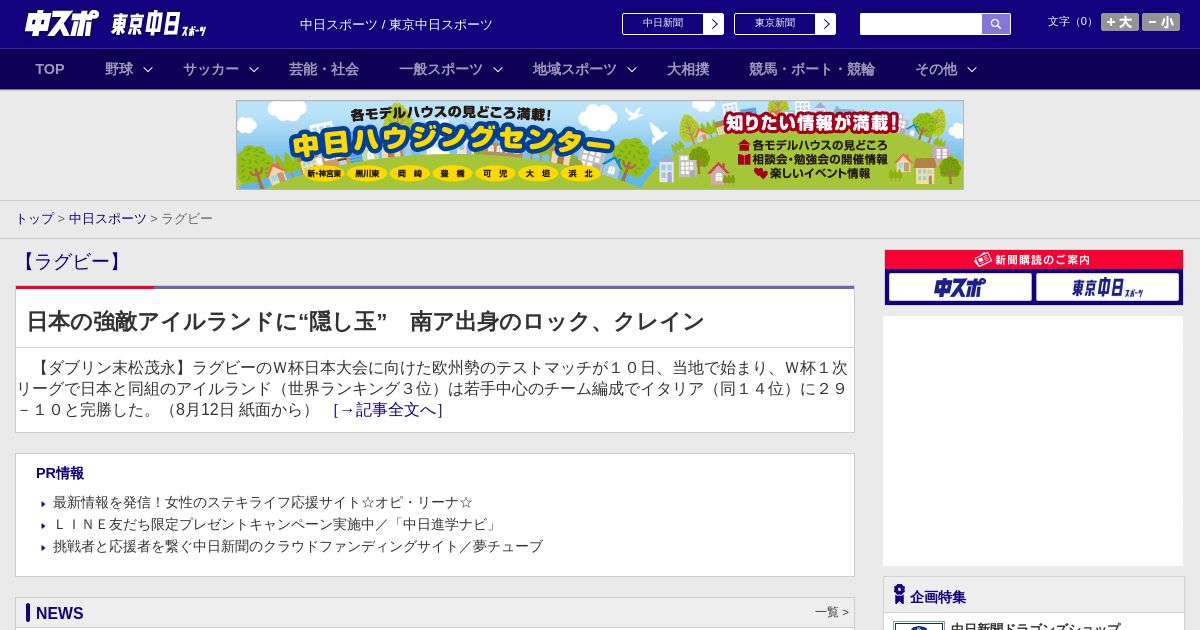Open the その他 menu
The image size is (1200, 630).
pos(936,69)
